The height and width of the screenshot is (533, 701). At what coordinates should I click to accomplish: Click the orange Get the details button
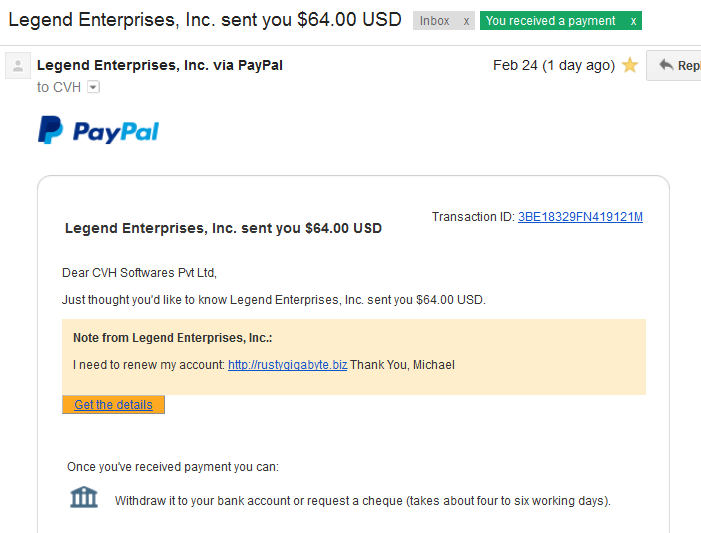[114, 405]
